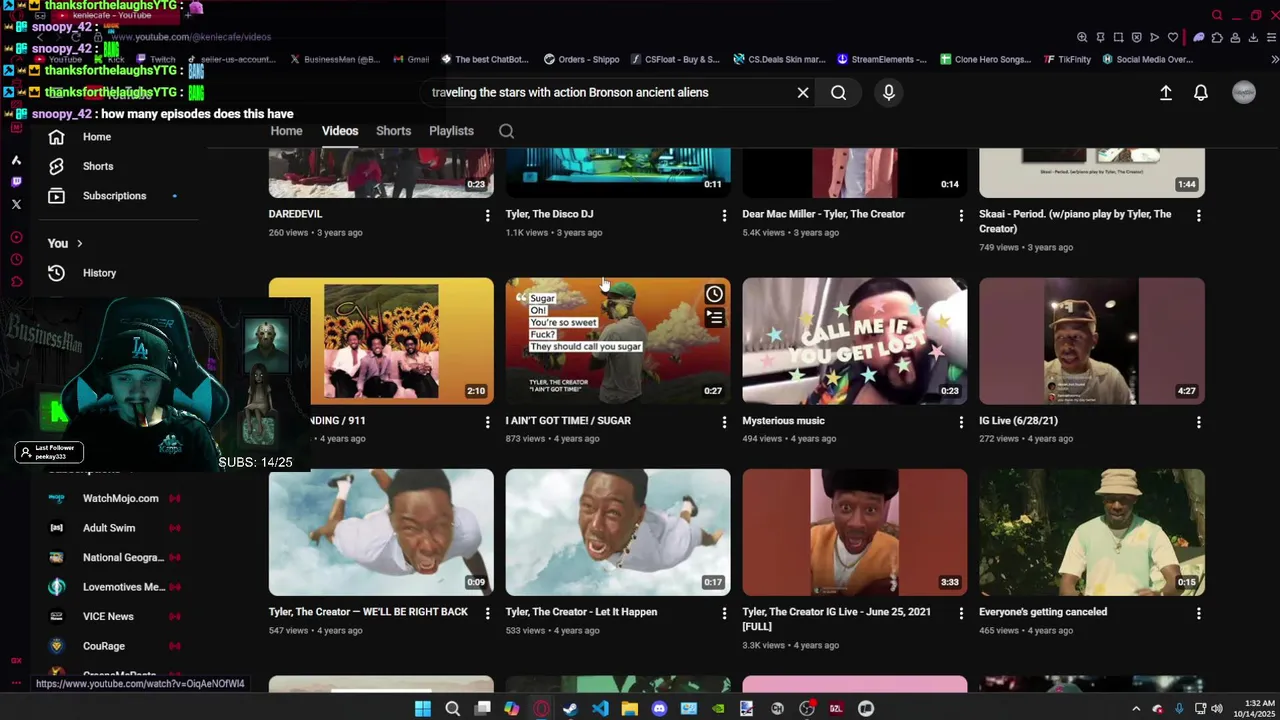Expand hidden system tray icons
Screen dimensions: 1280x720
[x=1136, y=709]
